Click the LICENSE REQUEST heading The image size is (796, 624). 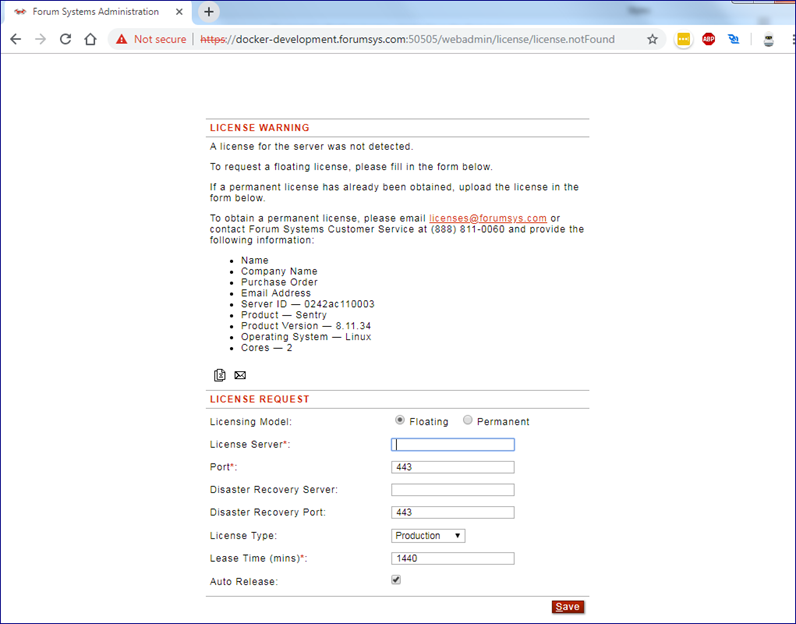[259, 399]
